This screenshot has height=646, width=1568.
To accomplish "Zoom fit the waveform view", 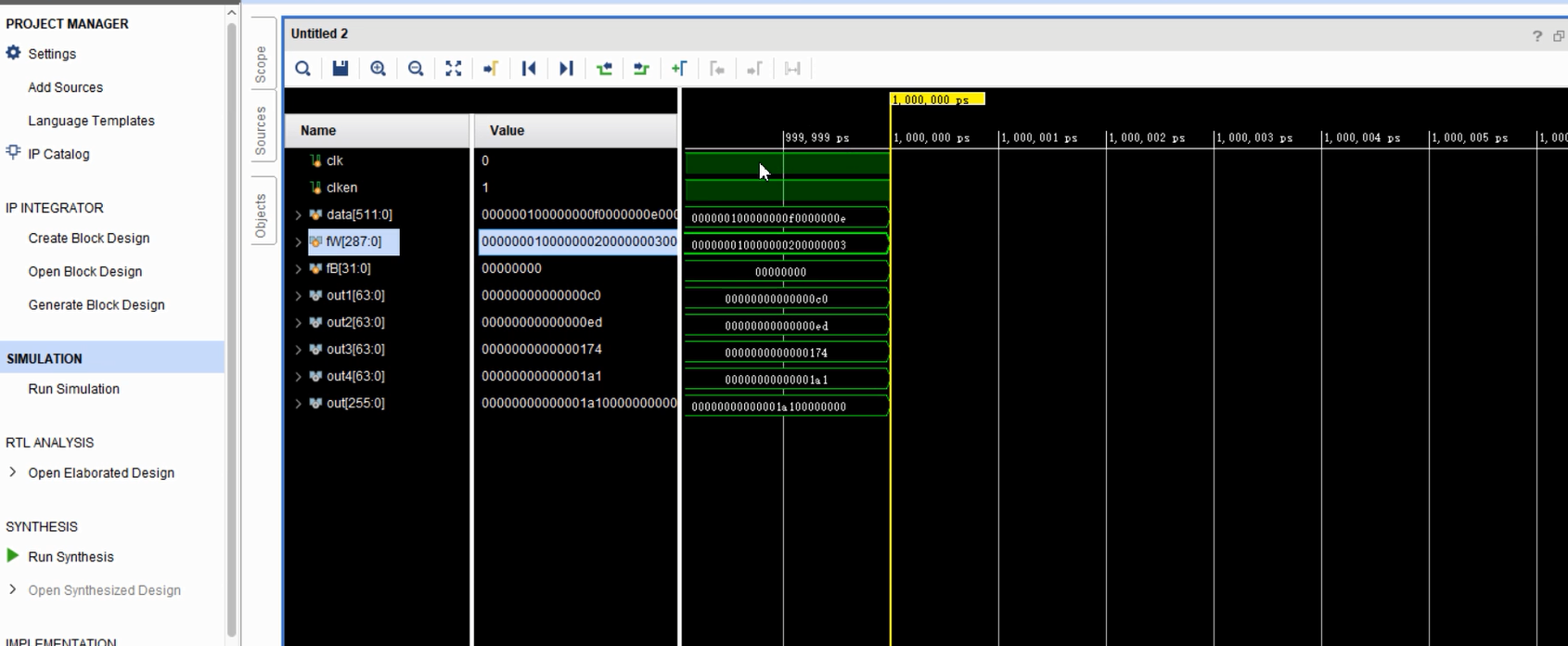I will (454, 69).
